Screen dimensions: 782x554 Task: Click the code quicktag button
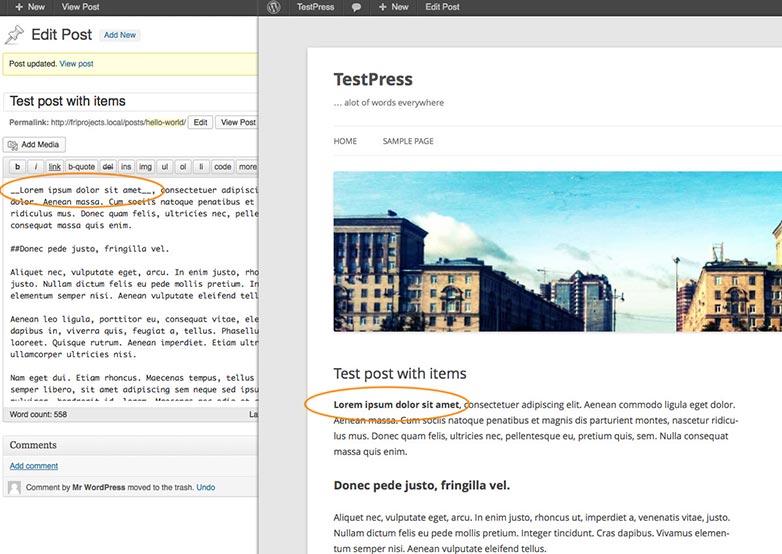point(222,167)
